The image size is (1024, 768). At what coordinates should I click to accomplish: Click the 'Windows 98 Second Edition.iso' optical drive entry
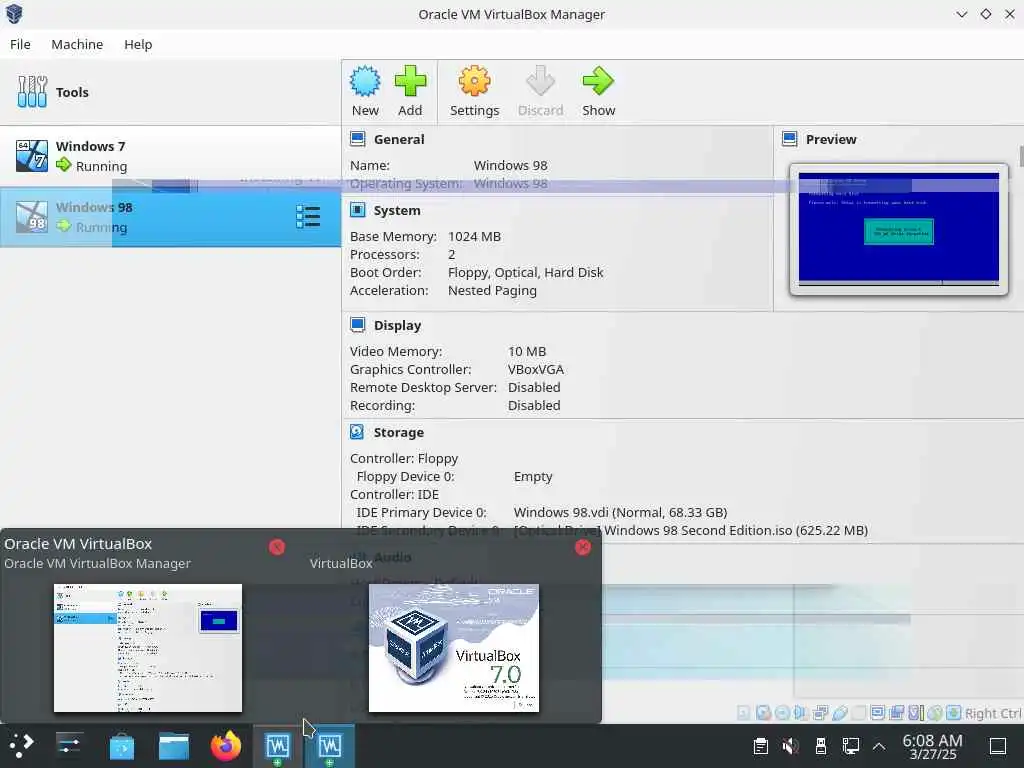(691, 530)
